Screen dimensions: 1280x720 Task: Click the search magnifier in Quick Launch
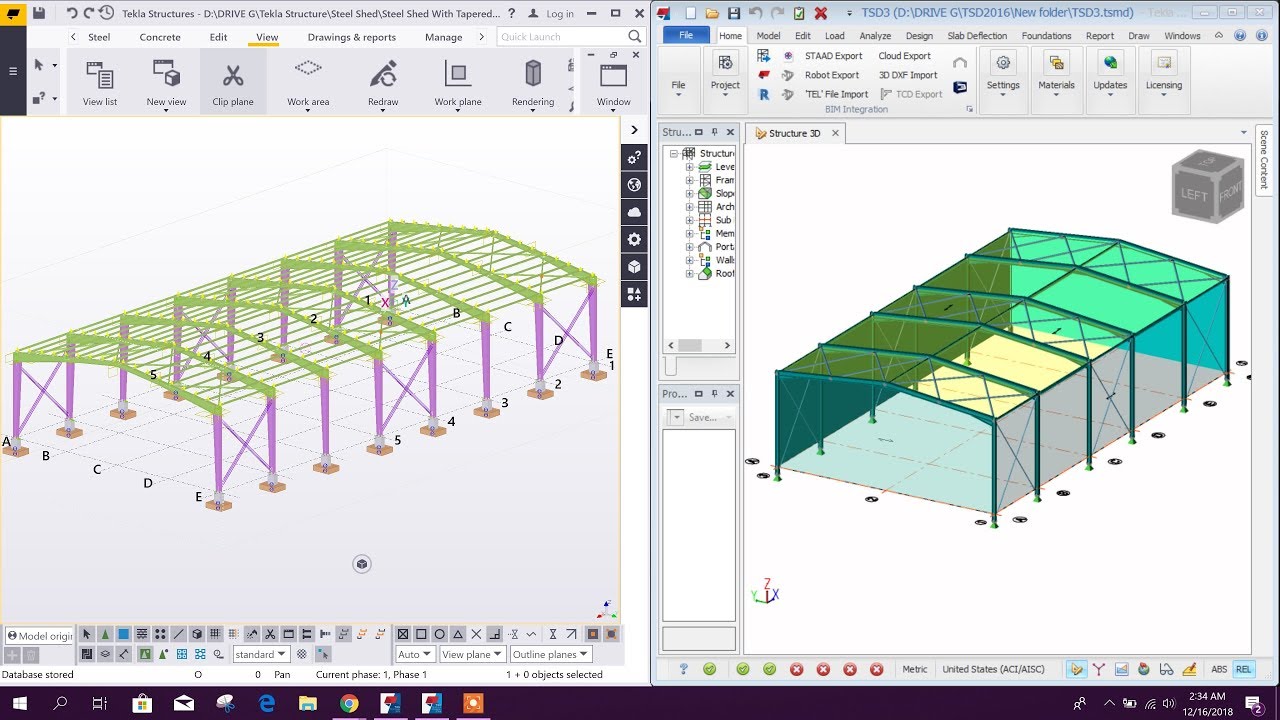[634, 36]
